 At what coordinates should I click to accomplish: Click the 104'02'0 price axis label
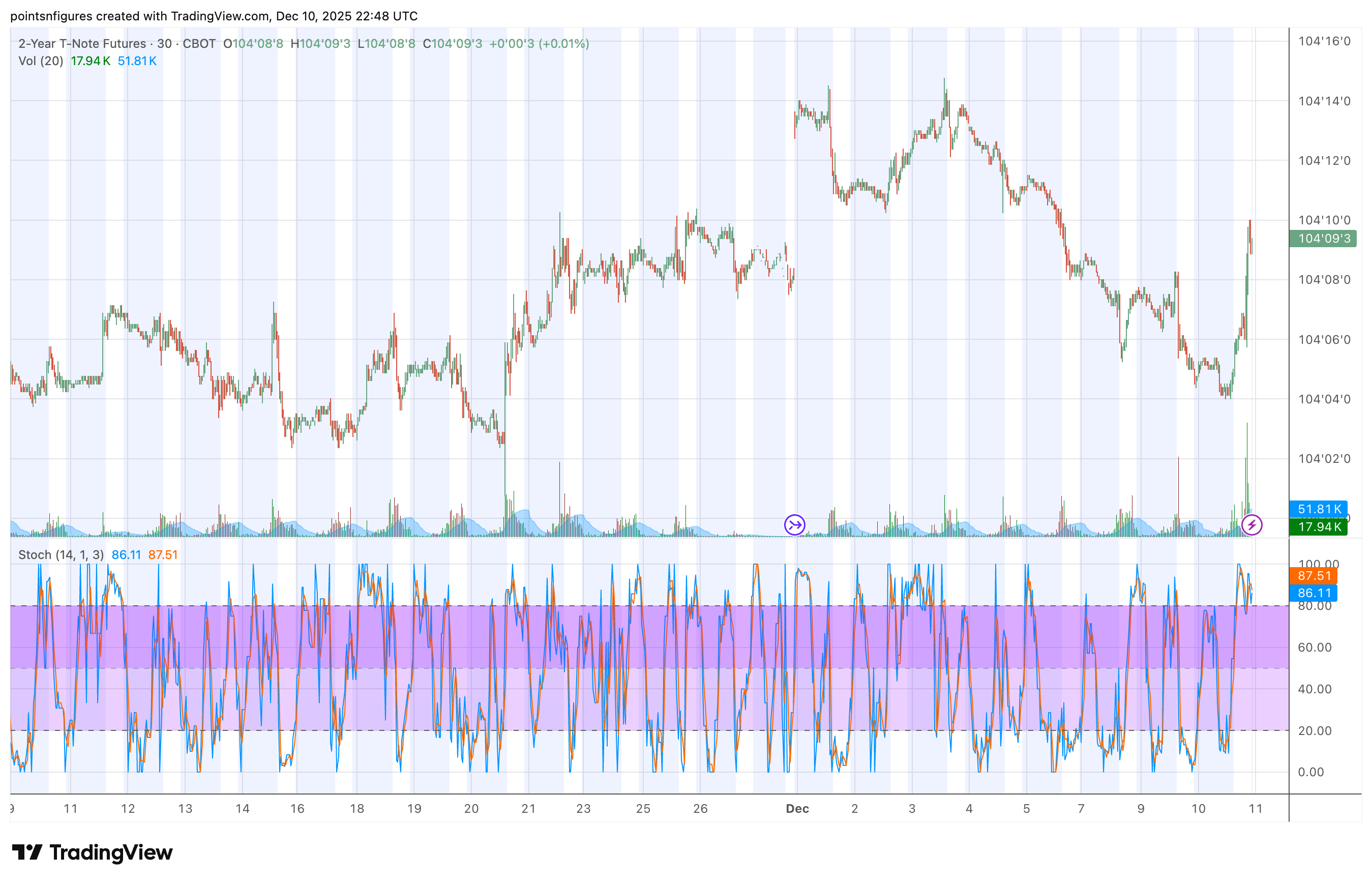coord(1324,459)
